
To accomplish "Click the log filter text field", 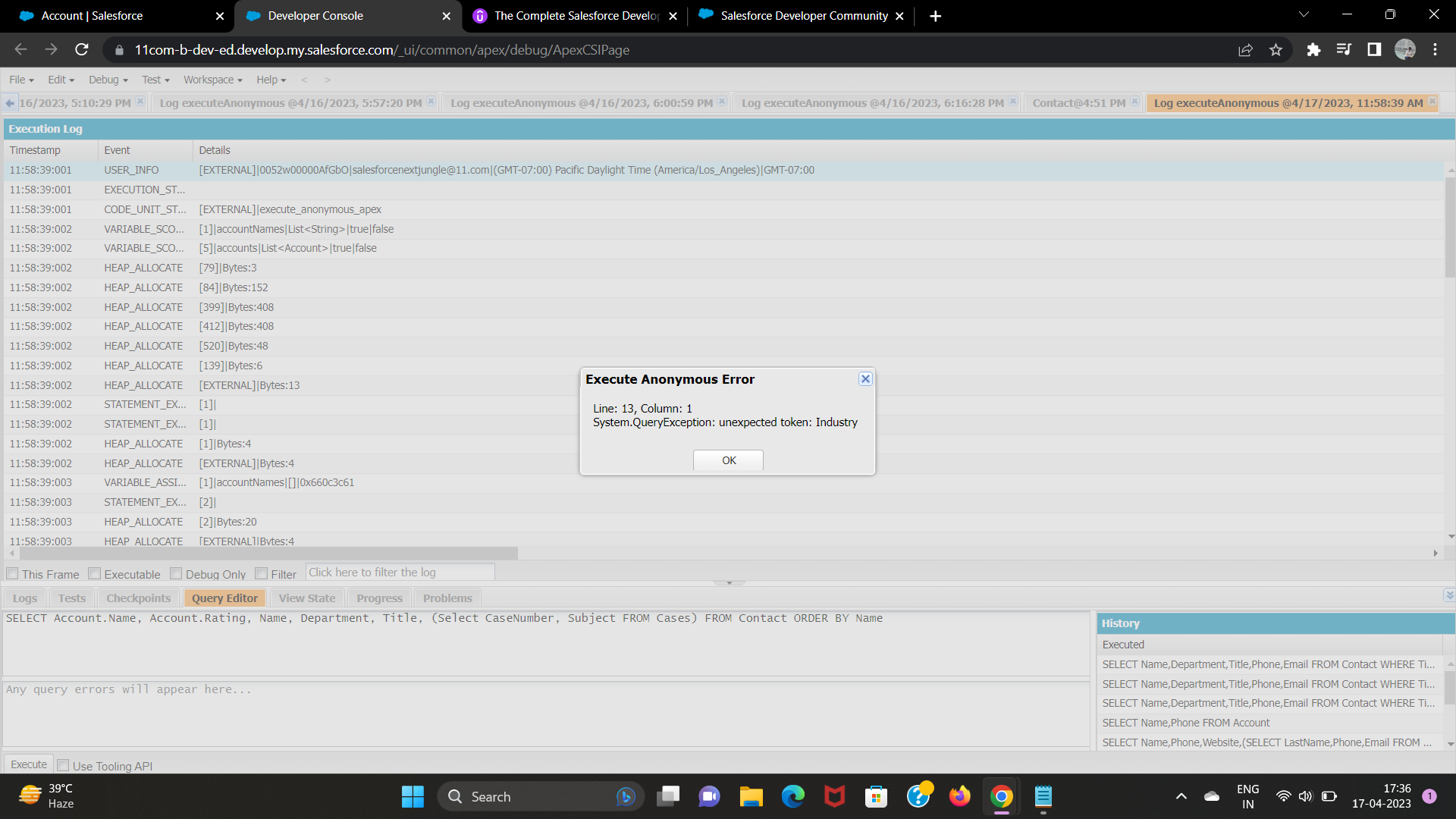I will (400, 573).
